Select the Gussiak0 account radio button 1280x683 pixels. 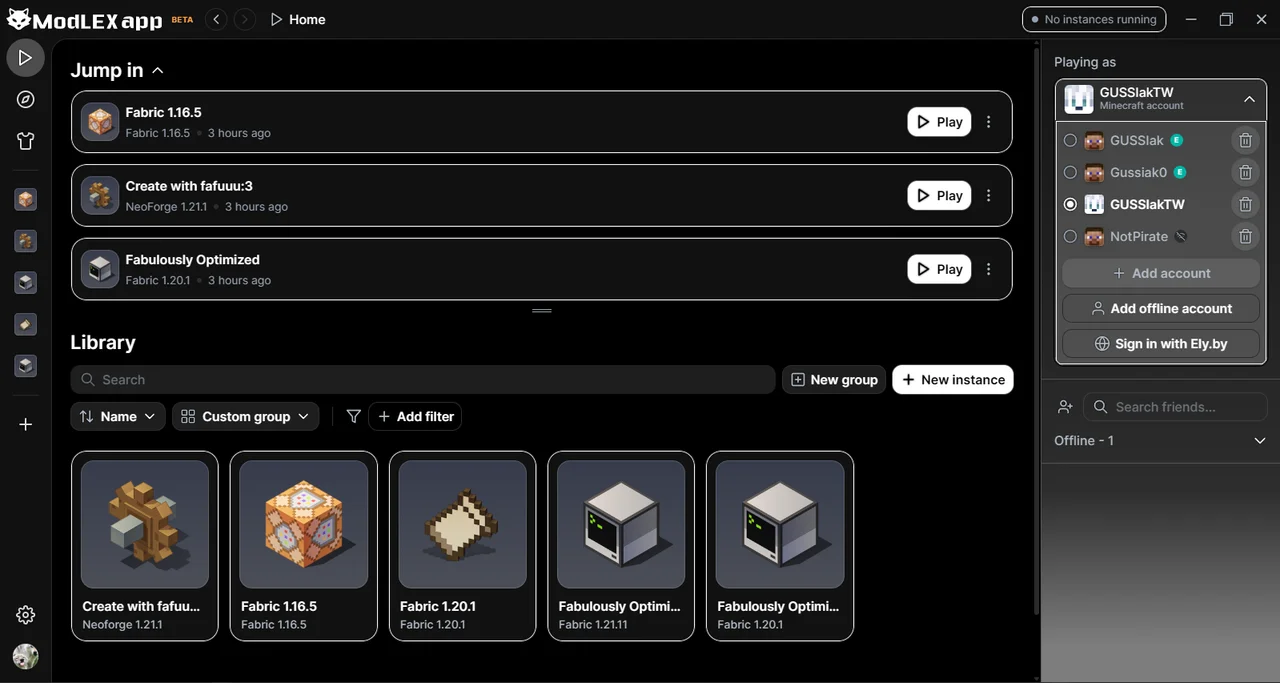1070,173
